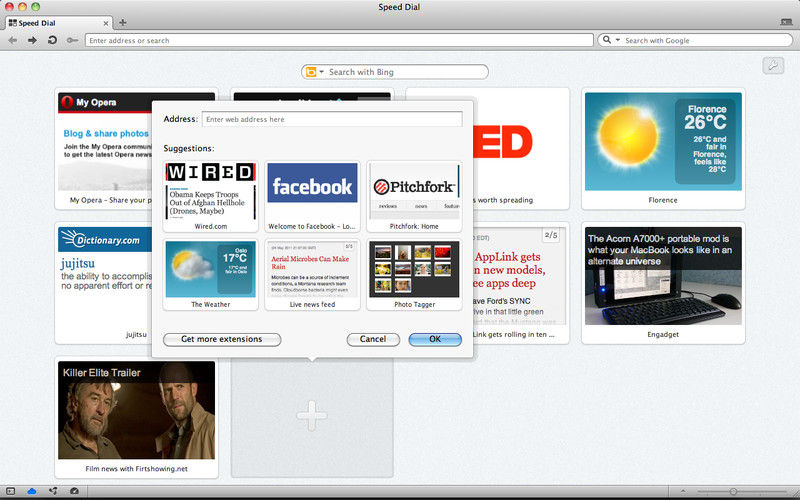Open a new tab with the plus button

pos(122,22)
